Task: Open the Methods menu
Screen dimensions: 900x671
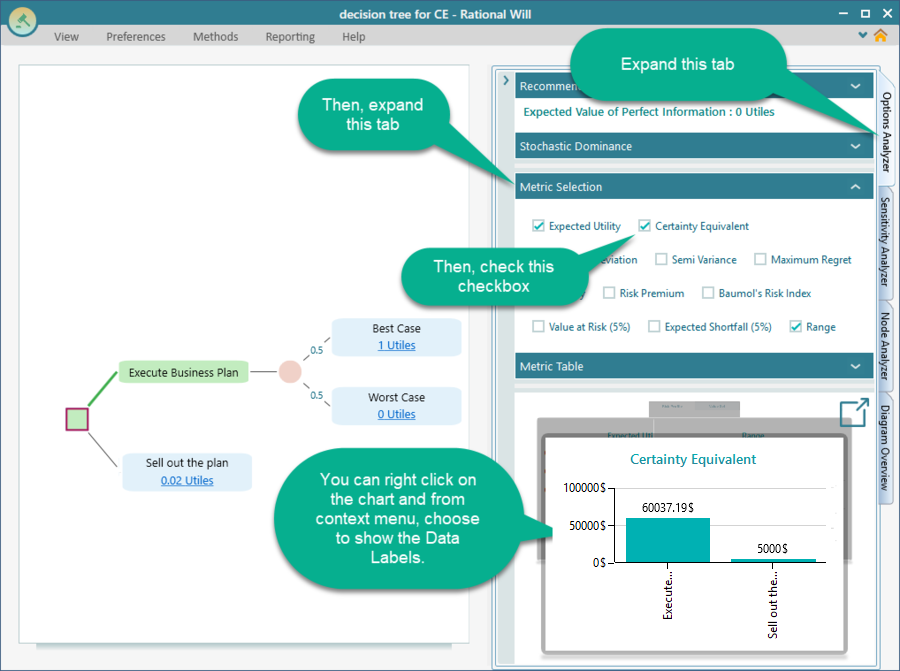Action: click(x=215, y=36)
